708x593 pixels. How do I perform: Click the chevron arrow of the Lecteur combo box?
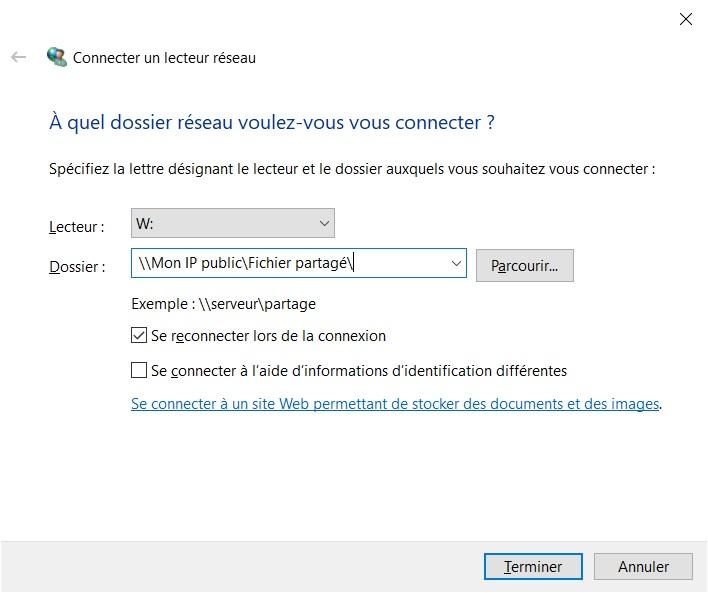[323, 223]
